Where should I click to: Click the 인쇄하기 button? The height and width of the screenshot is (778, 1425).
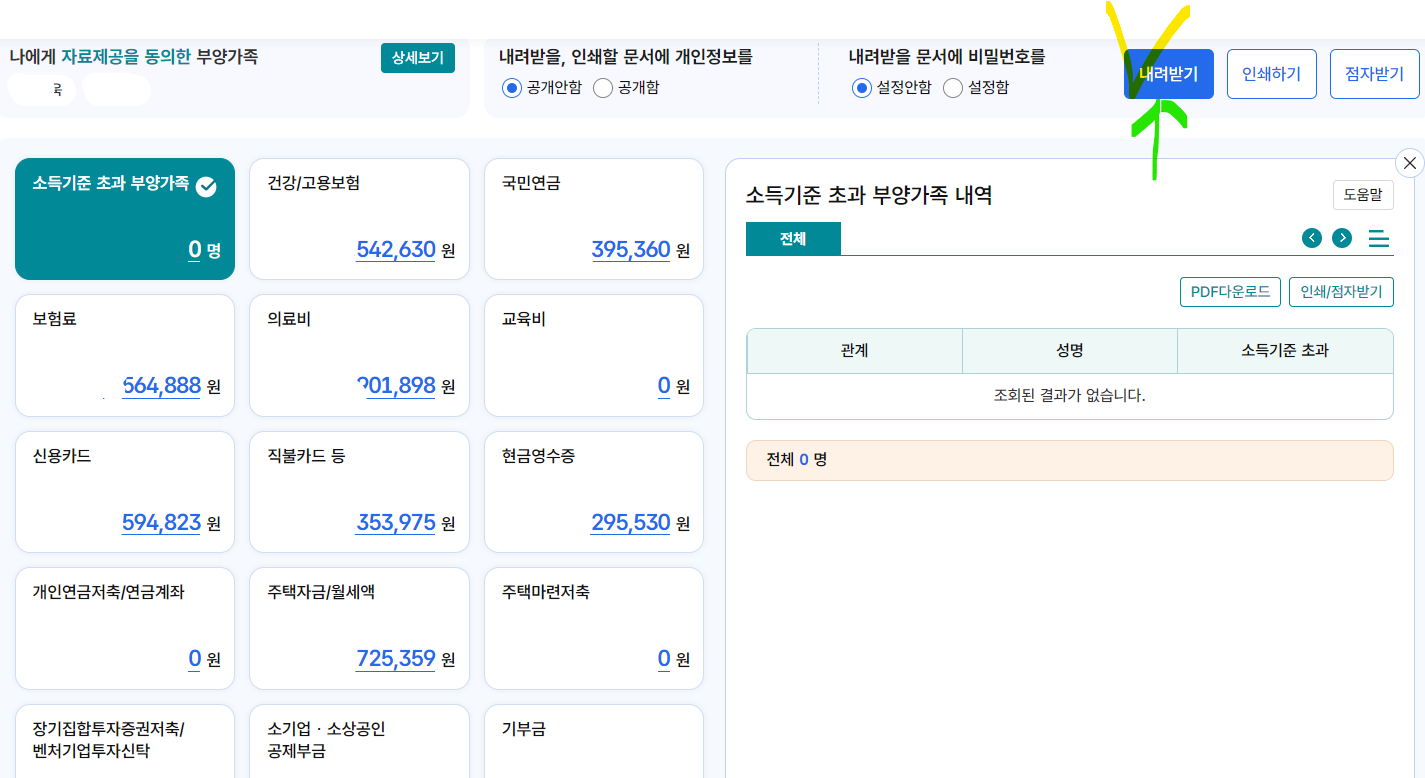pos(1271,74)
